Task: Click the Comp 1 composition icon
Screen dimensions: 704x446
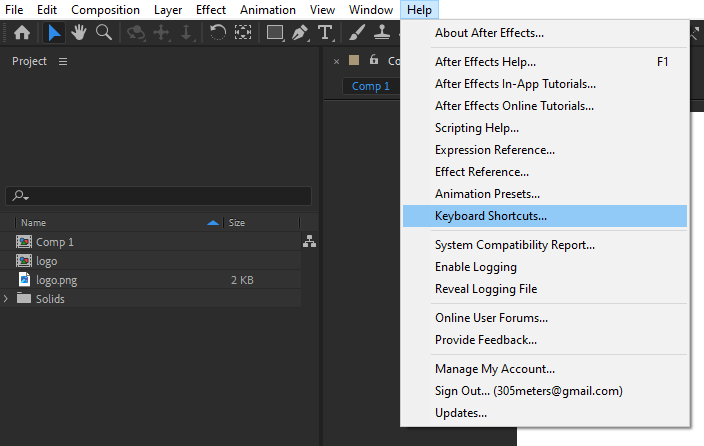Action: (x=24, y=242)
